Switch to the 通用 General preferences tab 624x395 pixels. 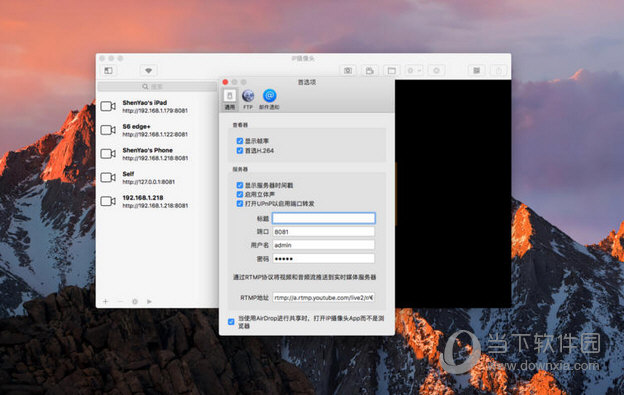[x=230, y=99]
